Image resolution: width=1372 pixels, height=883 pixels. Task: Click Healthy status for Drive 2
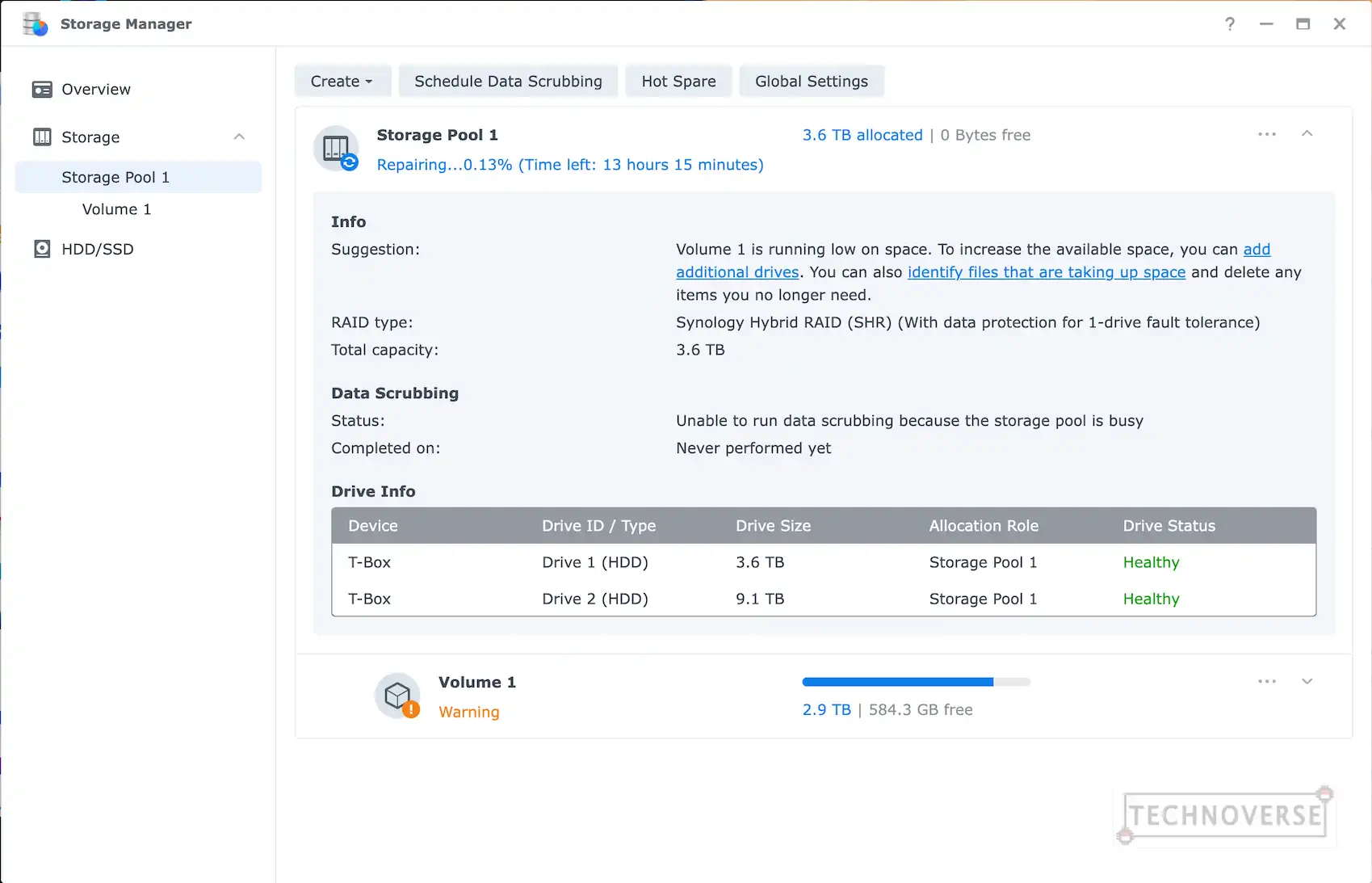1151,599
